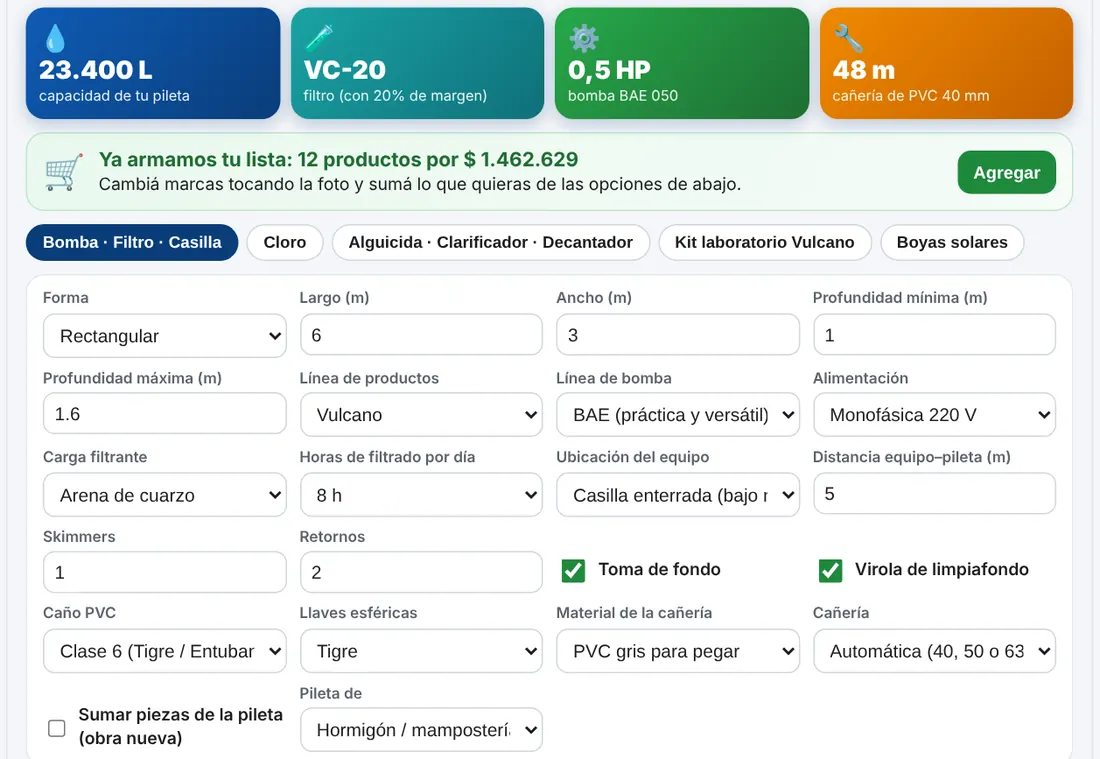The width and height of the screenshot is (1100, 759).
Task: Open Llaves esféricas dropdown showing Tigre
Action: click(x=421, y=651)
